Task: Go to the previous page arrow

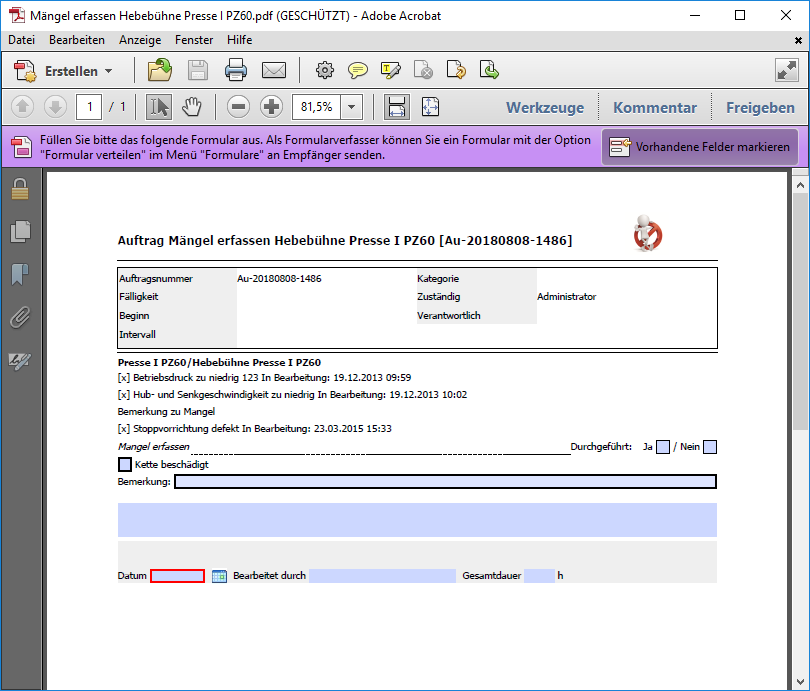Action: 22,107
